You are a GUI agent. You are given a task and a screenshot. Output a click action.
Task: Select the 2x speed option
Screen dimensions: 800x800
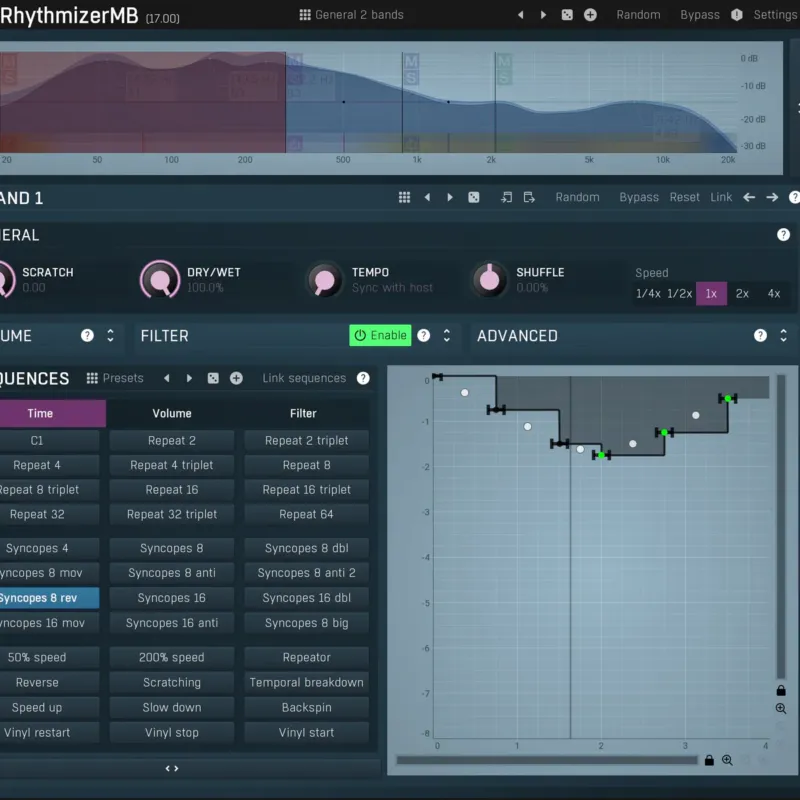tap(742, 294)
